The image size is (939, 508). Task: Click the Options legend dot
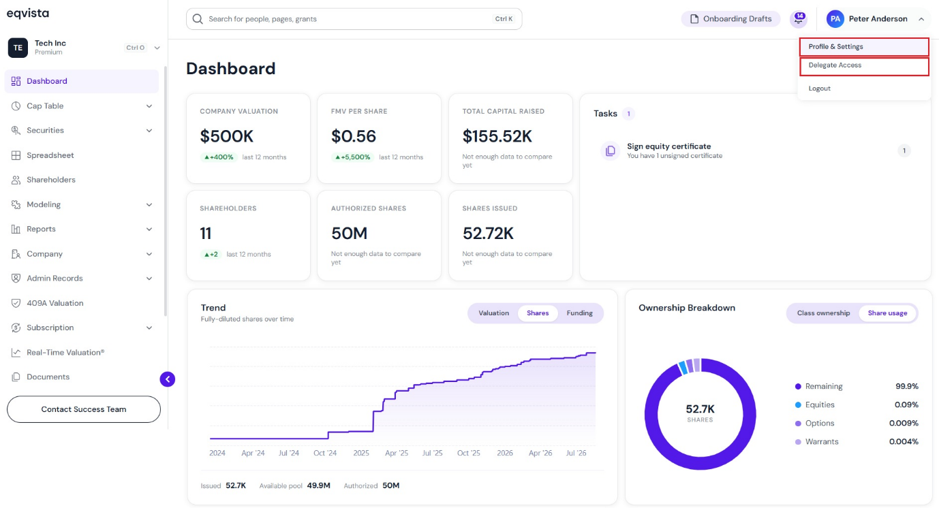point(798,424)
